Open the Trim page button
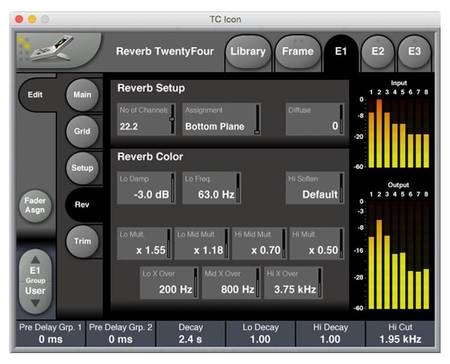450x364 pixels. point(82,241)
